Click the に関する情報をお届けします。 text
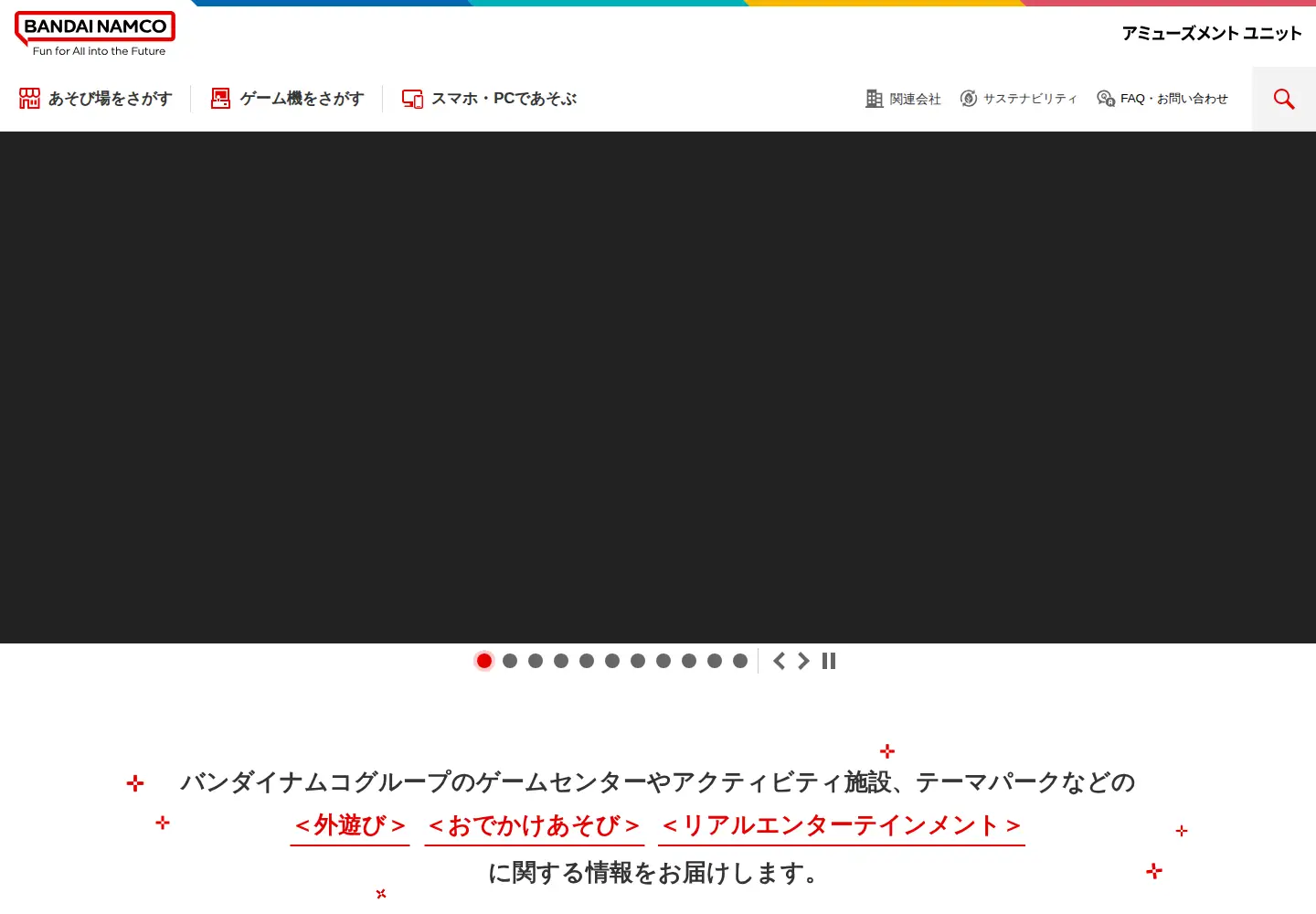This screenshot has width=1316, height=914. point(653,873)
